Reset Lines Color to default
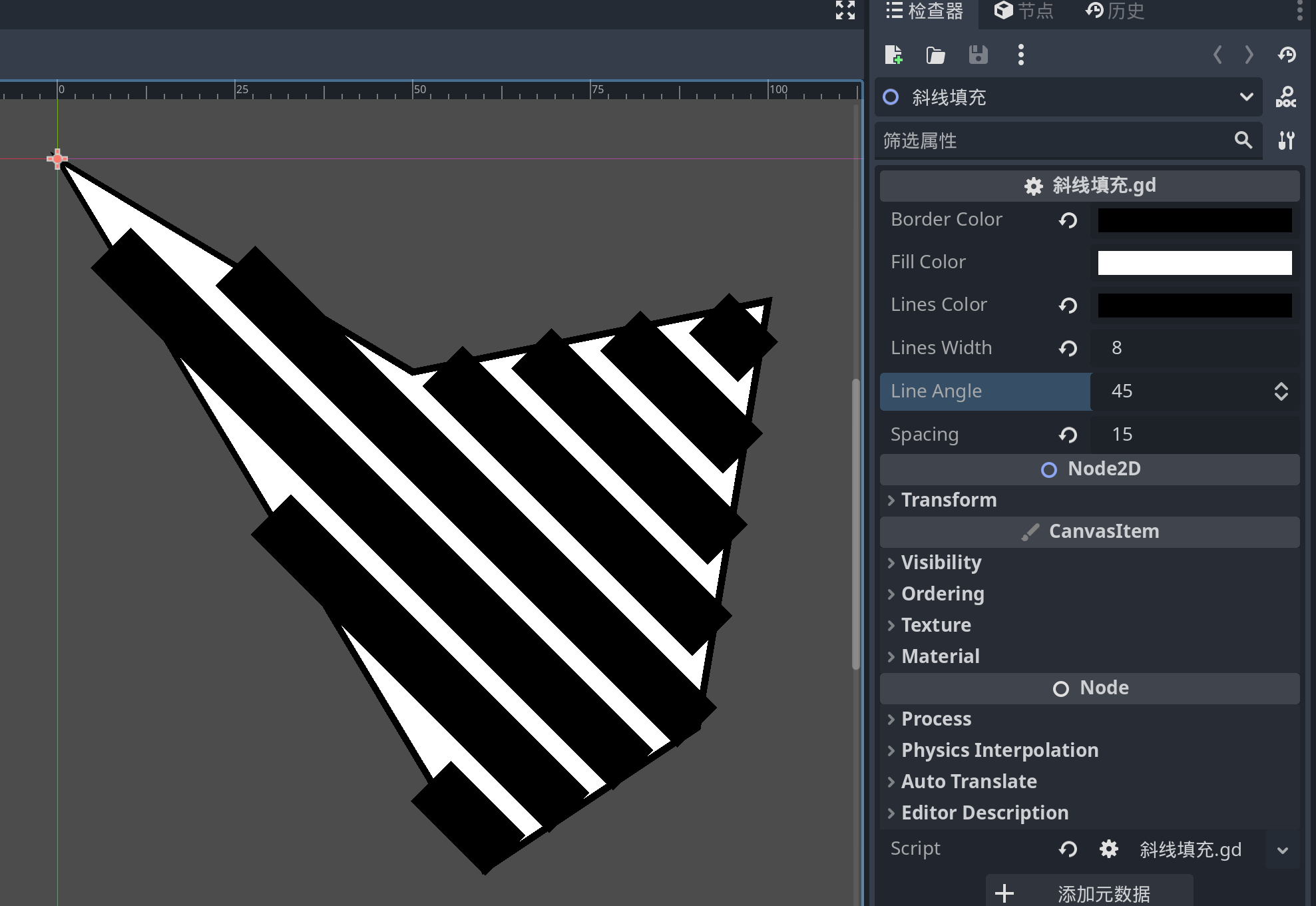Screen dimensions: 1316x906 click(1068, 305)
